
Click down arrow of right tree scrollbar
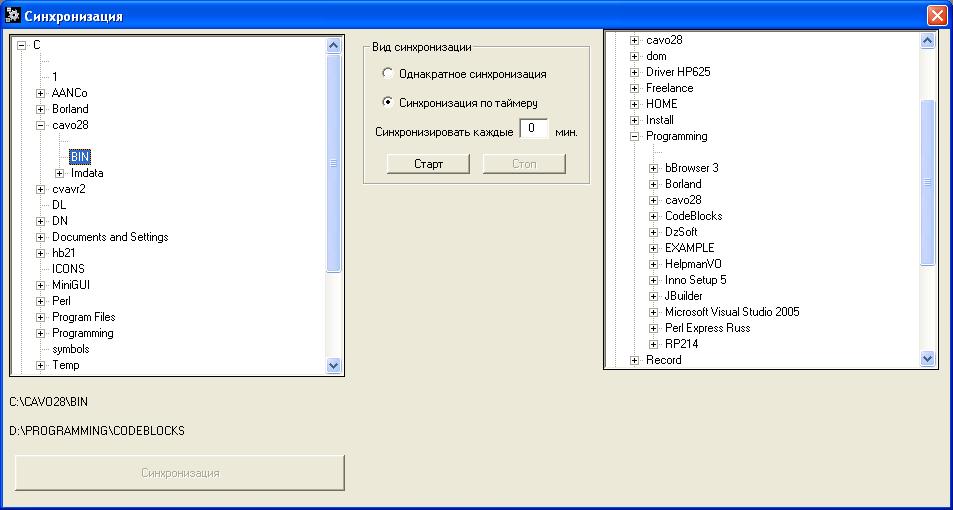pyautogui.click(x=927, y=359)
